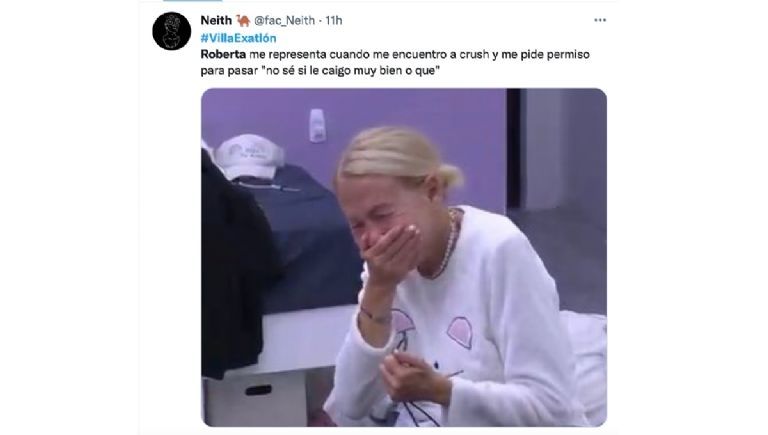Click the white storage box in the photo
Viewport: 768px width, 435px height.
point(255,399)
